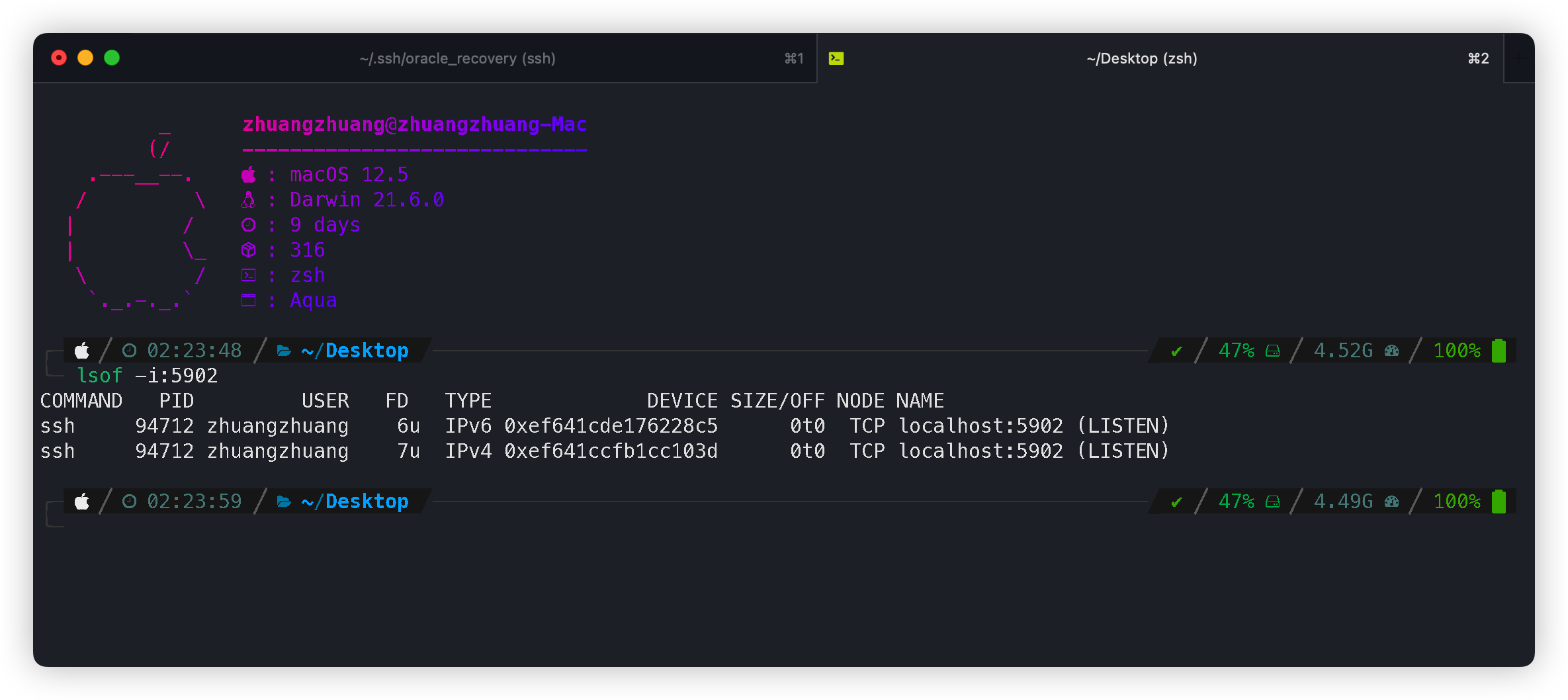
Task: Click the disk icon in the 4.52G prompt line
Action: (x=1273, y=351)
